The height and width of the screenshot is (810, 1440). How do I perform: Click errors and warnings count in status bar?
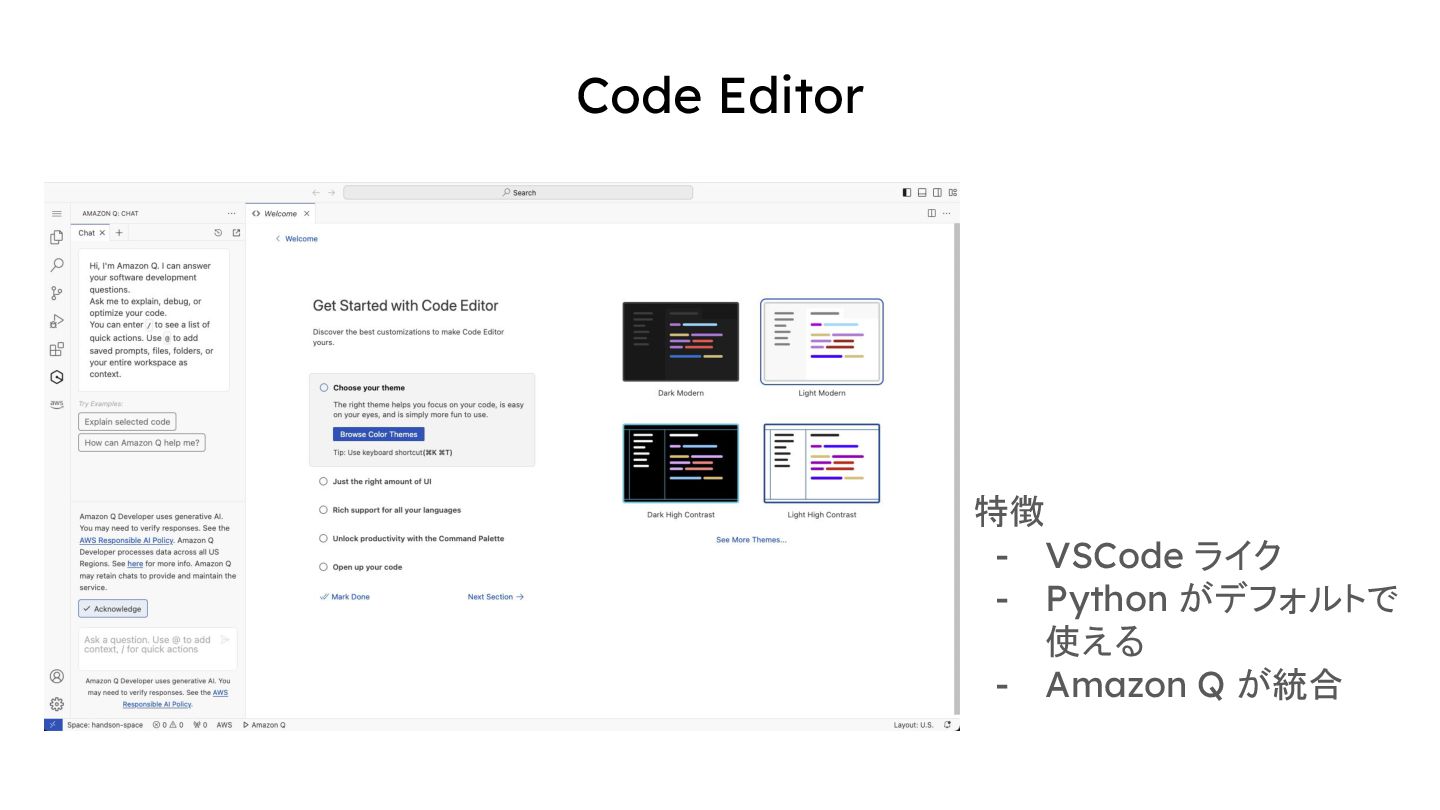pyautogui.click(x=168, y=725)
